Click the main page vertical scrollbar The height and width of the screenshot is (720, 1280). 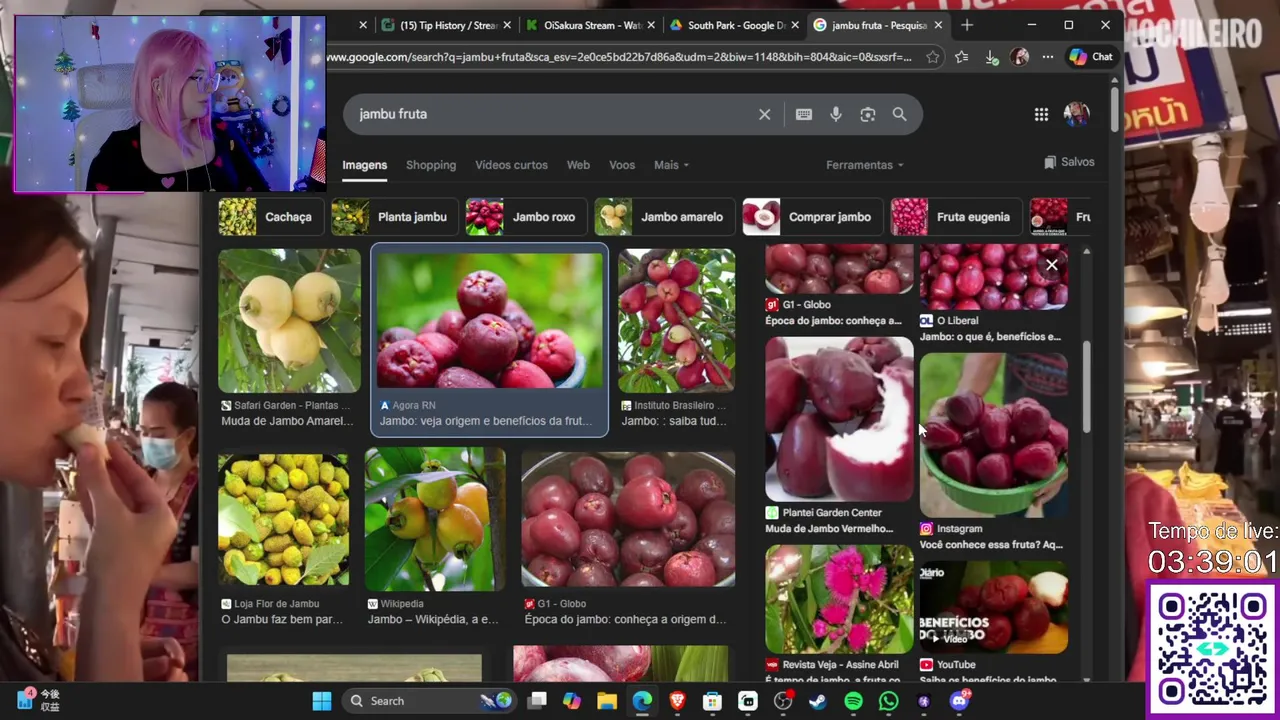click(x=1114, y=110)
